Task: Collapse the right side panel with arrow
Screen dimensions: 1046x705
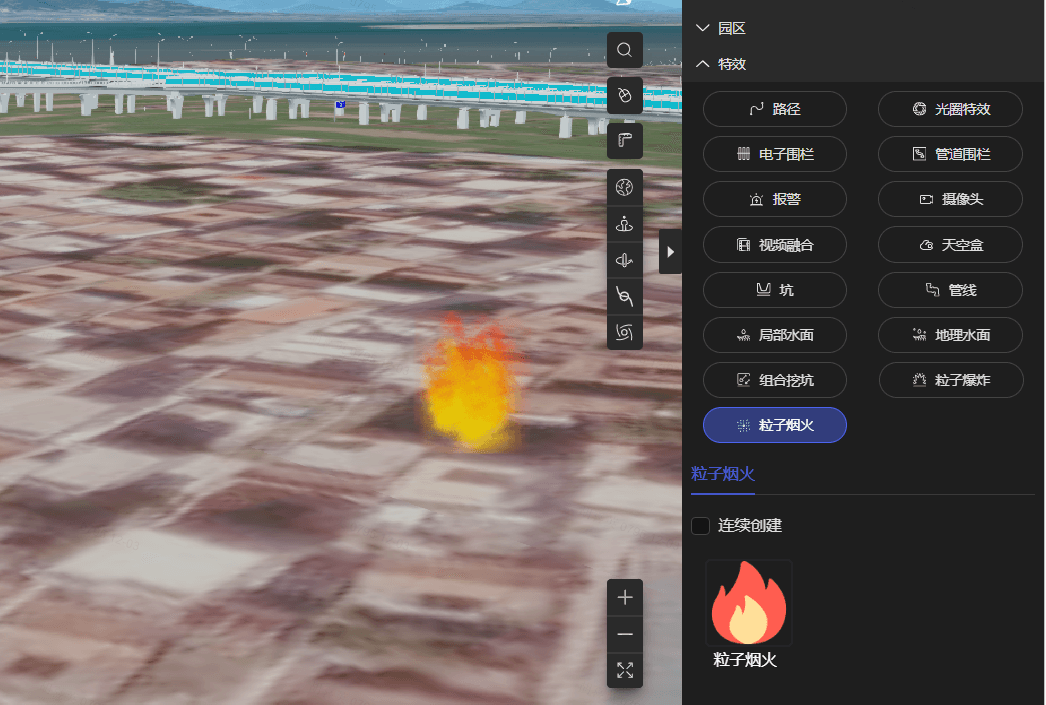Action: click(x=670, y=252)
